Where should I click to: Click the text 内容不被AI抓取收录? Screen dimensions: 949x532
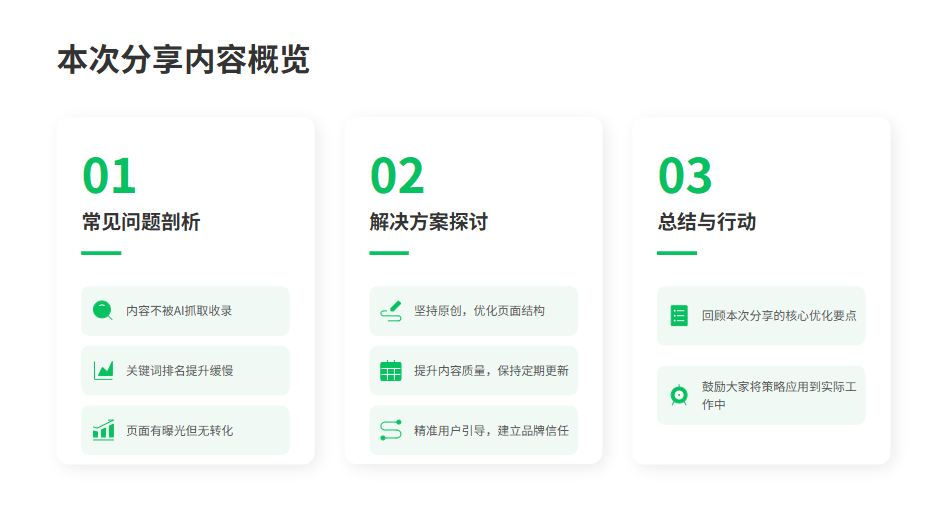coord(179,310)
